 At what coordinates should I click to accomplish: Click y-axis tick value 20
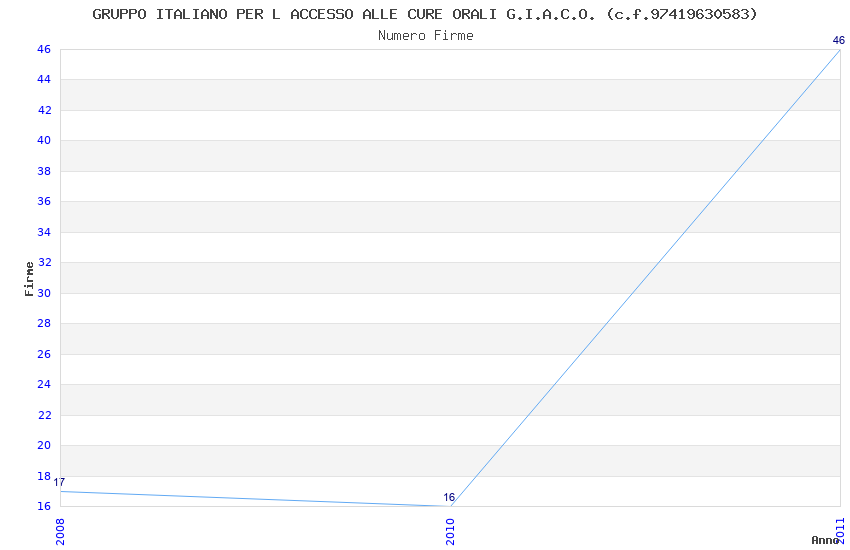tap(44, 445)
